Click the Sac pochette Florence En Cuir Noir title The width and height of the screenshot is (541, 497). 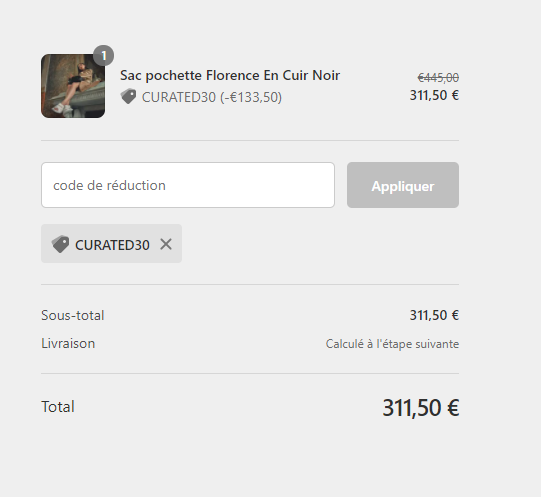coord(230,76)
